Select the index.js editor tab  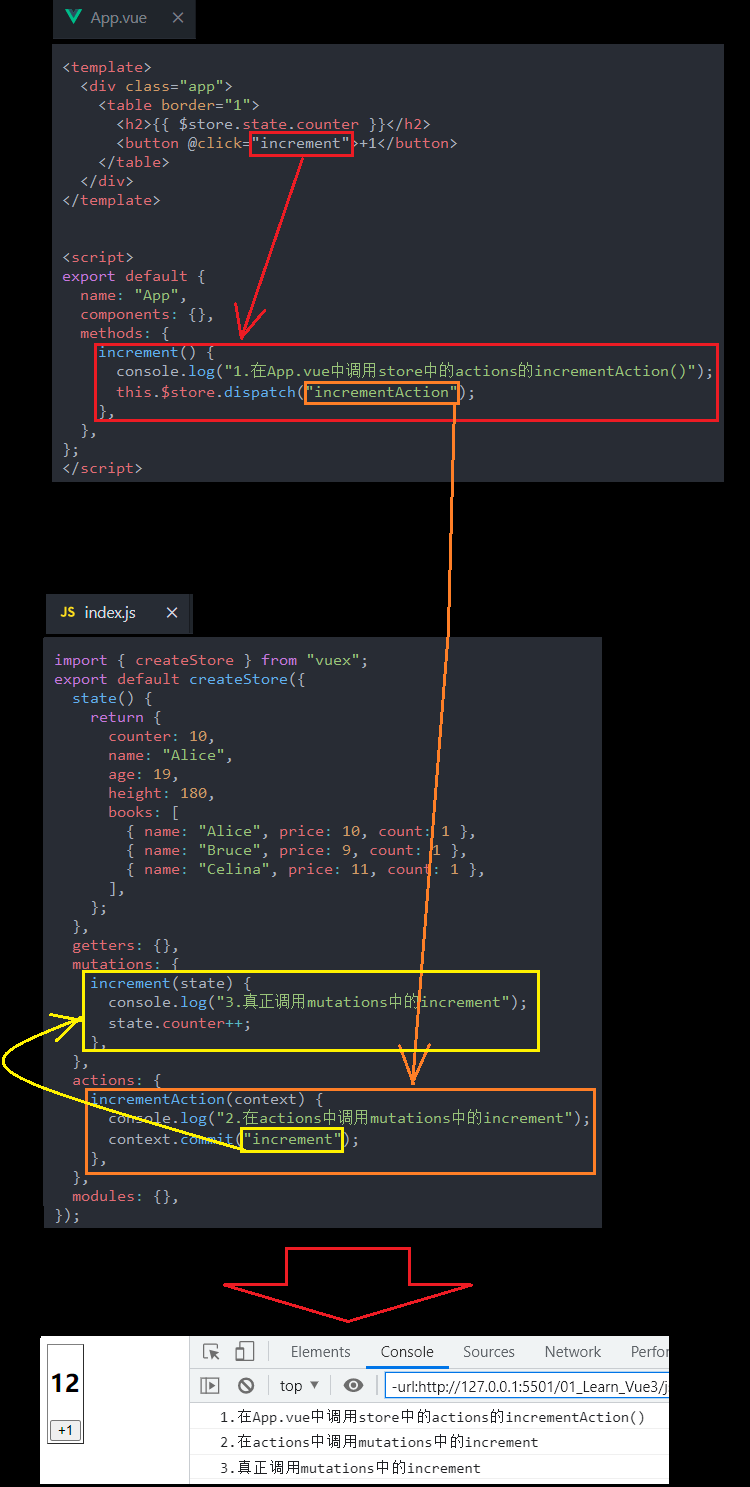pos(119,613)
